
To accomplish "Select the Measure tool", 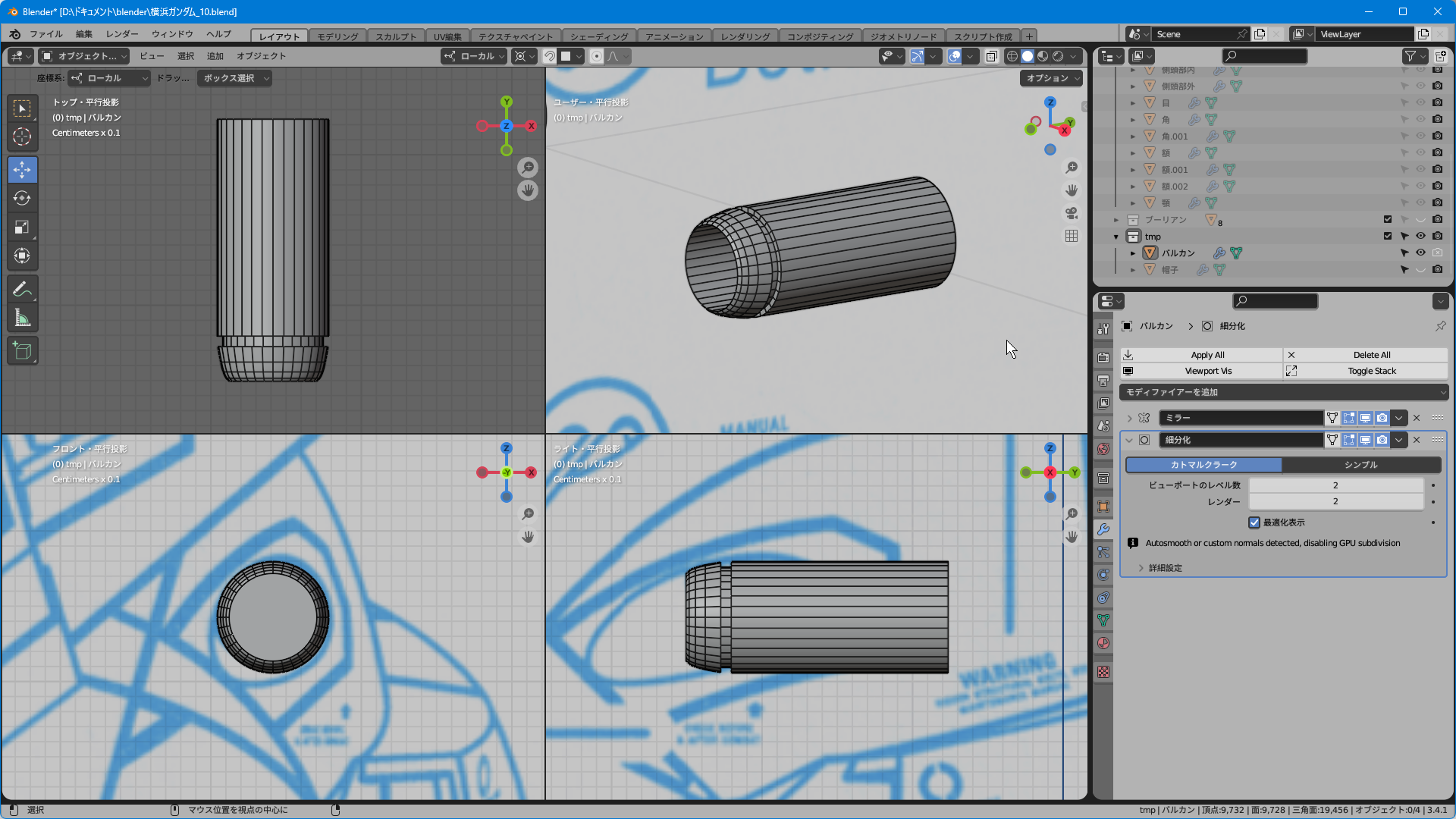I will coord(22,318).
